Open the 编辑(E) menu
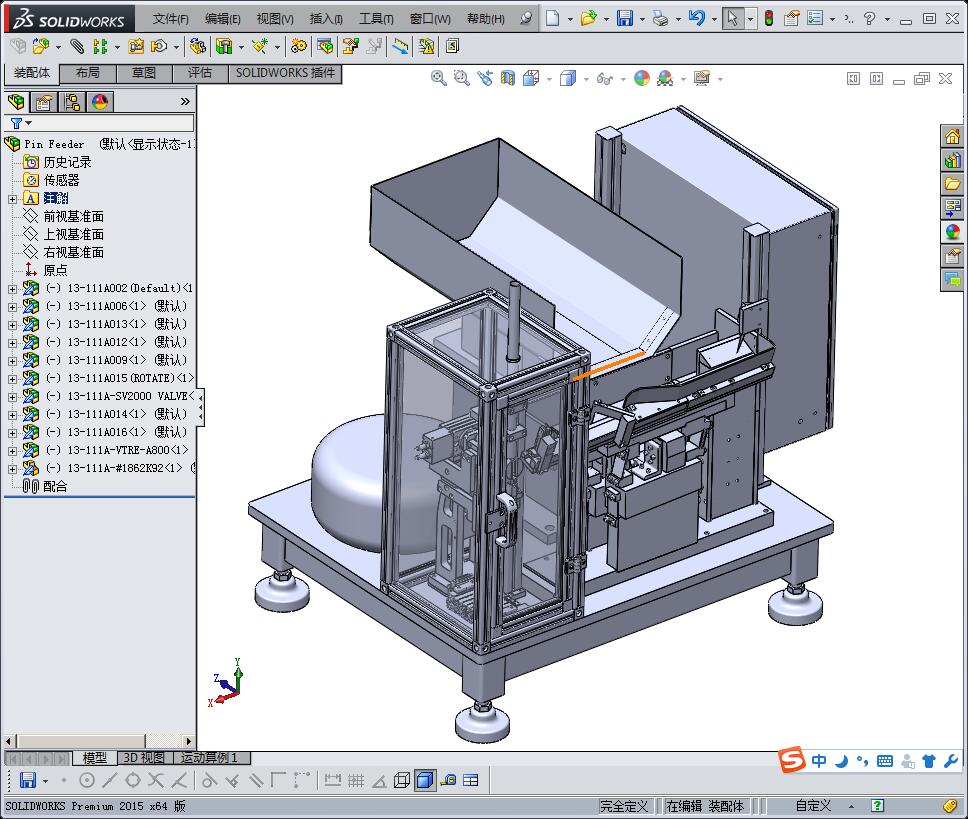Image resolution: width=968 pixels, height=819 pixels. (223, 19)
